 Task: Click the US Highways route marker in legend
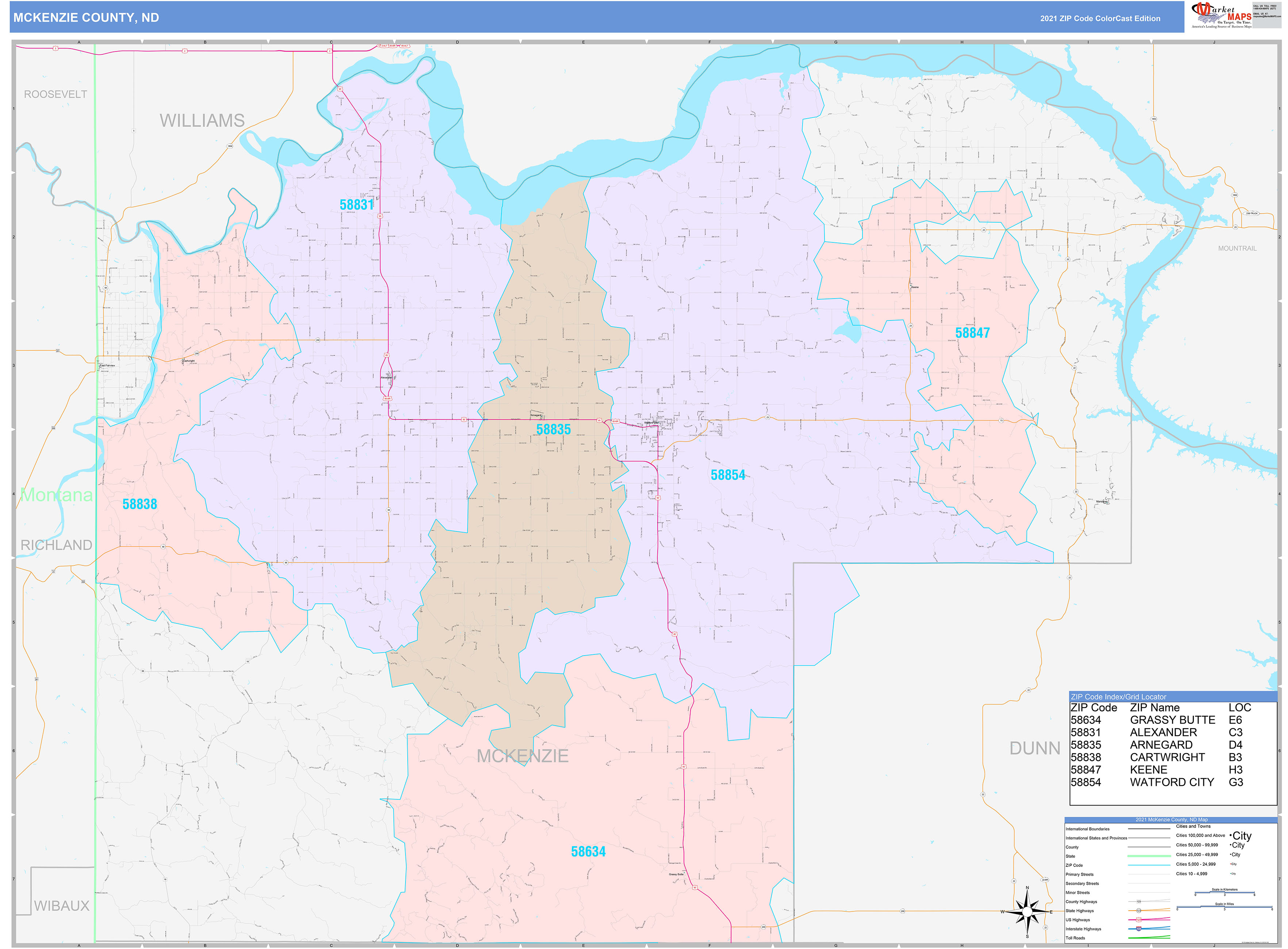point(1139,920)
